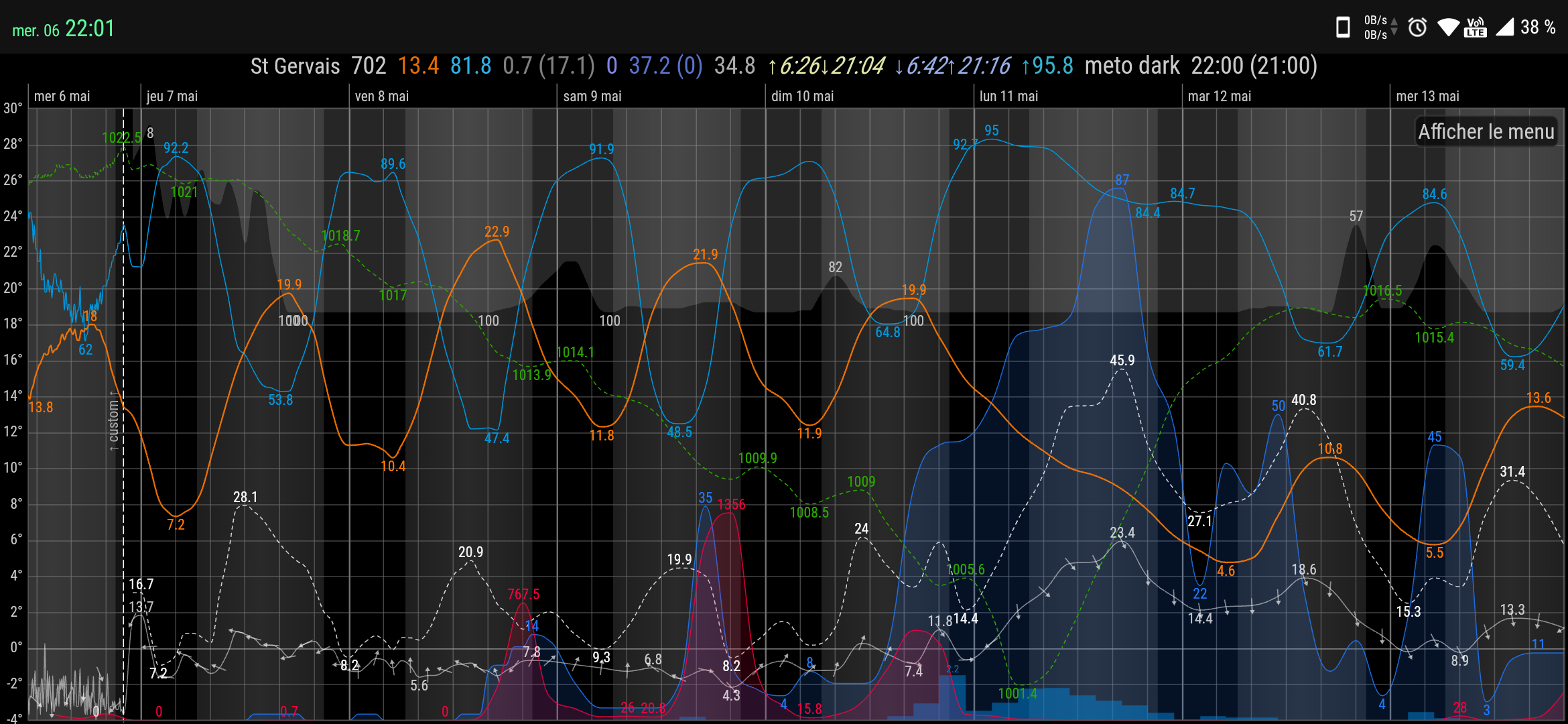Select the 'jeu 7 mai' day header
The image size is (1568, 724).
pyautogui.click(x=172, y=97)
